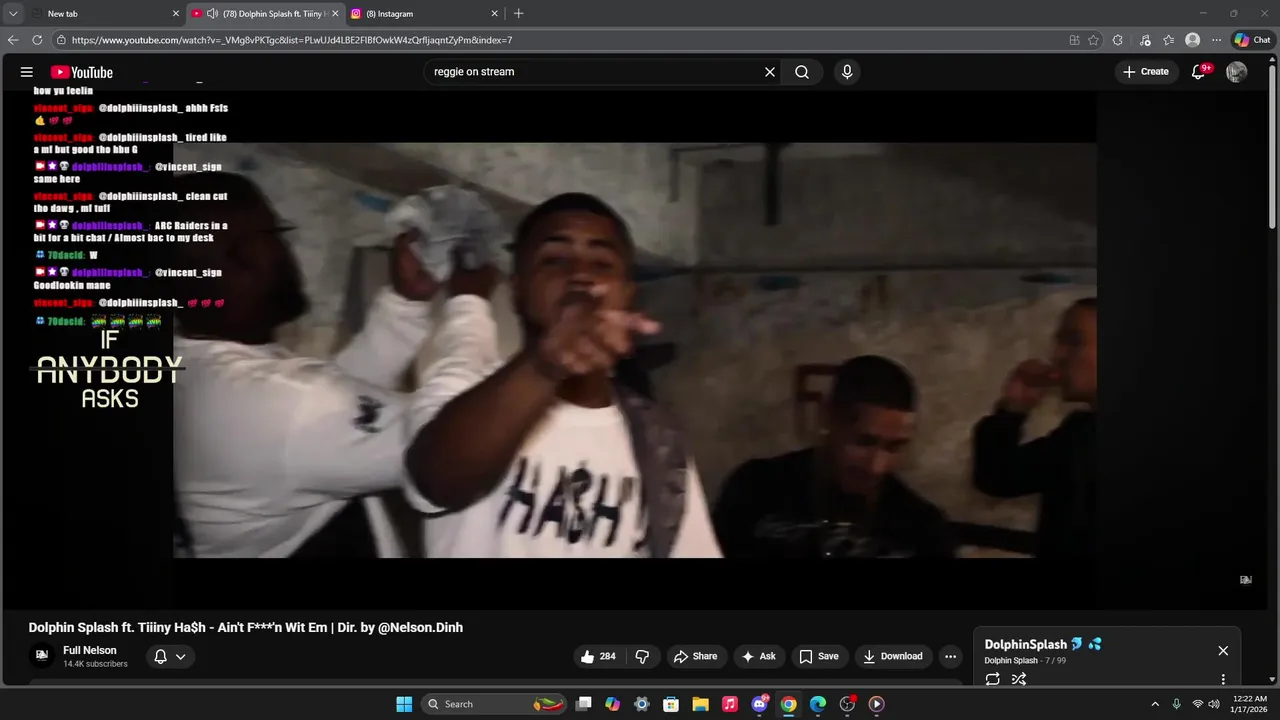Open the YouTube hamburger guide menu
Viewport: 1280px width, 720px height.
click(27, 72)
